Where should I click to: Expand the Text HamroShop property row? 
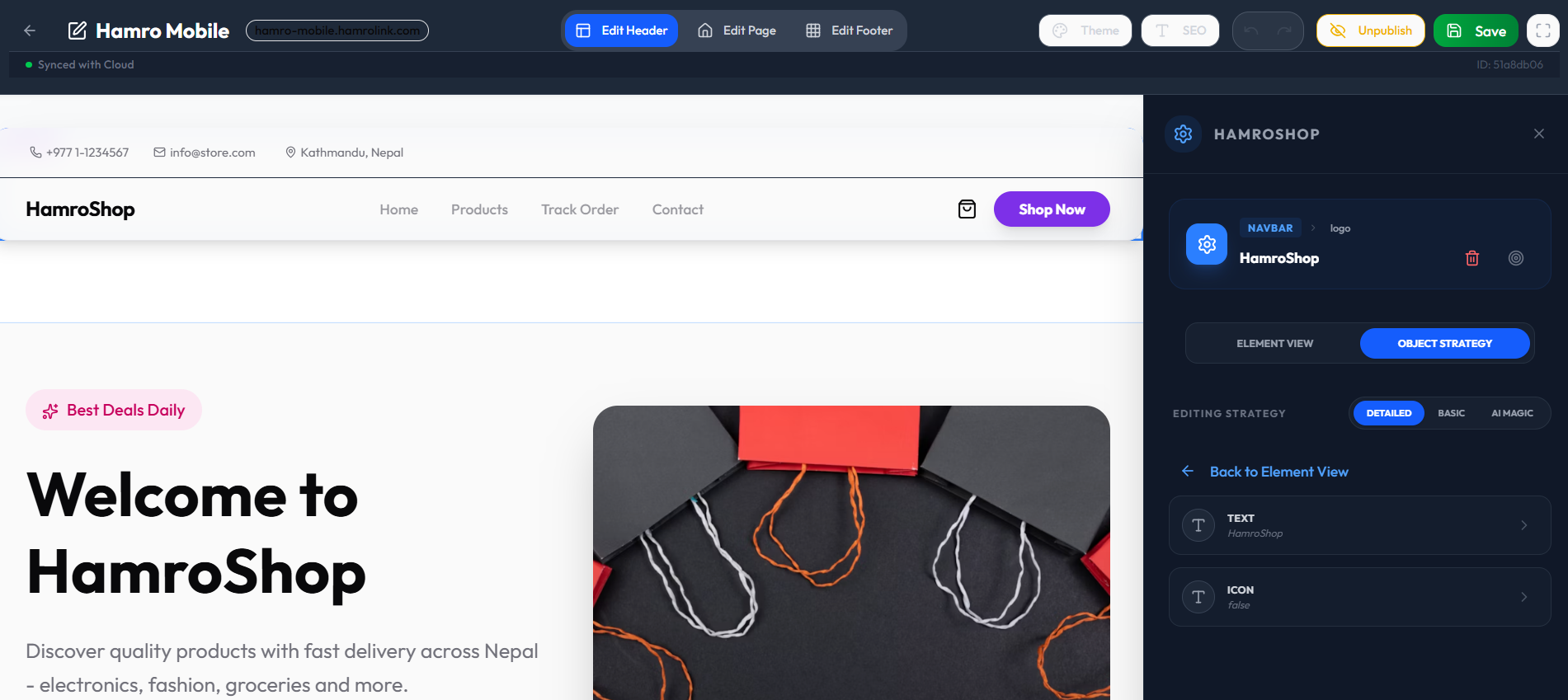pyautogui.click(x=1359, y=525)
